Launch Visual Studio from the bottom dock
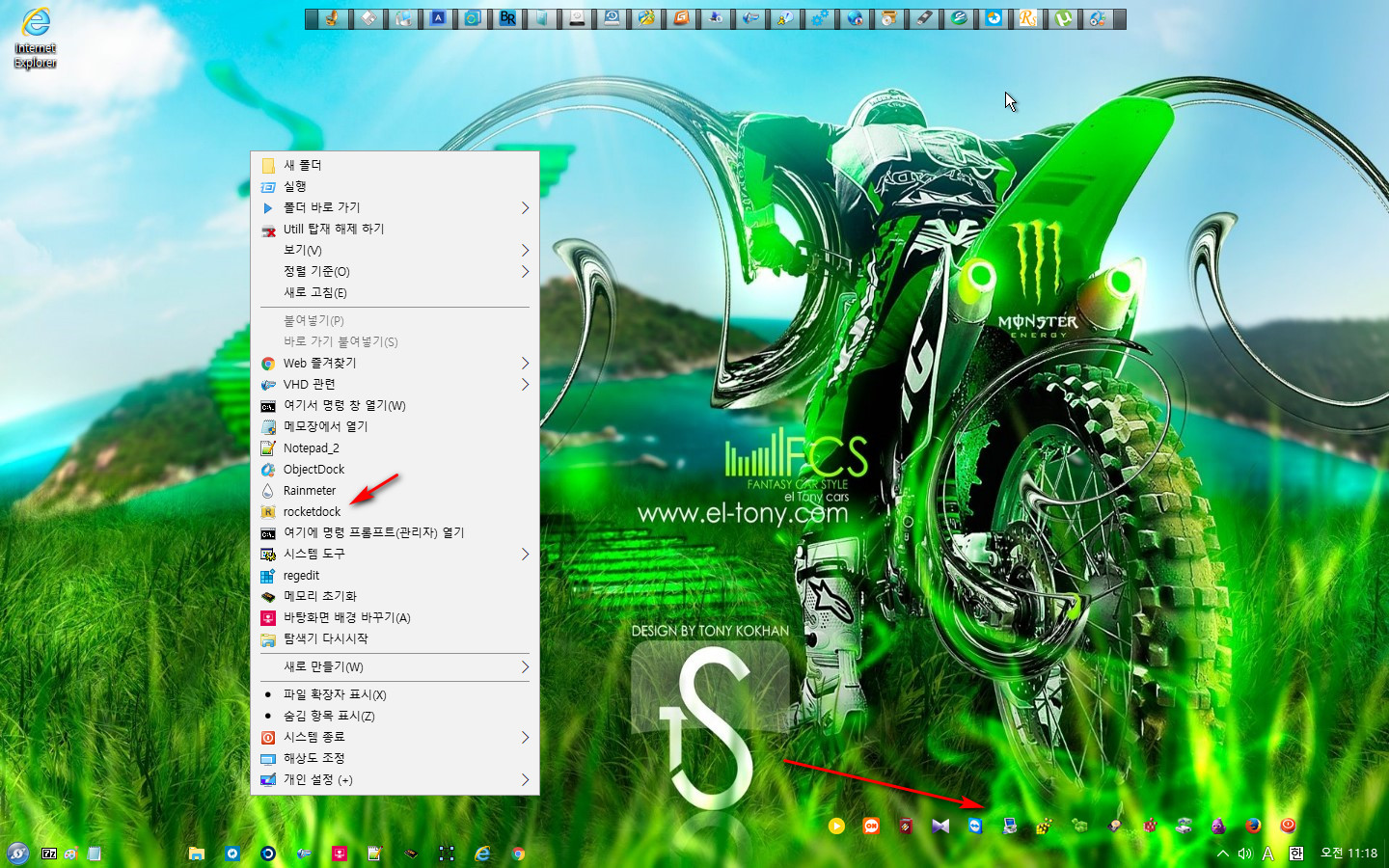 coord(940,826)
